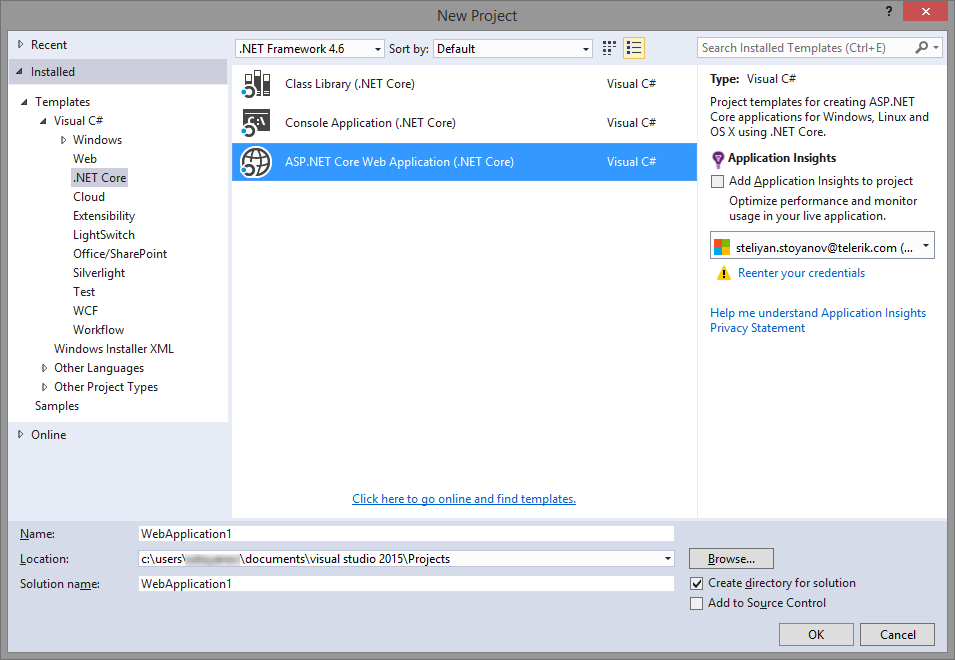Select the WCF category
This screenshot has height=660, width=955.
pos(85,311)
